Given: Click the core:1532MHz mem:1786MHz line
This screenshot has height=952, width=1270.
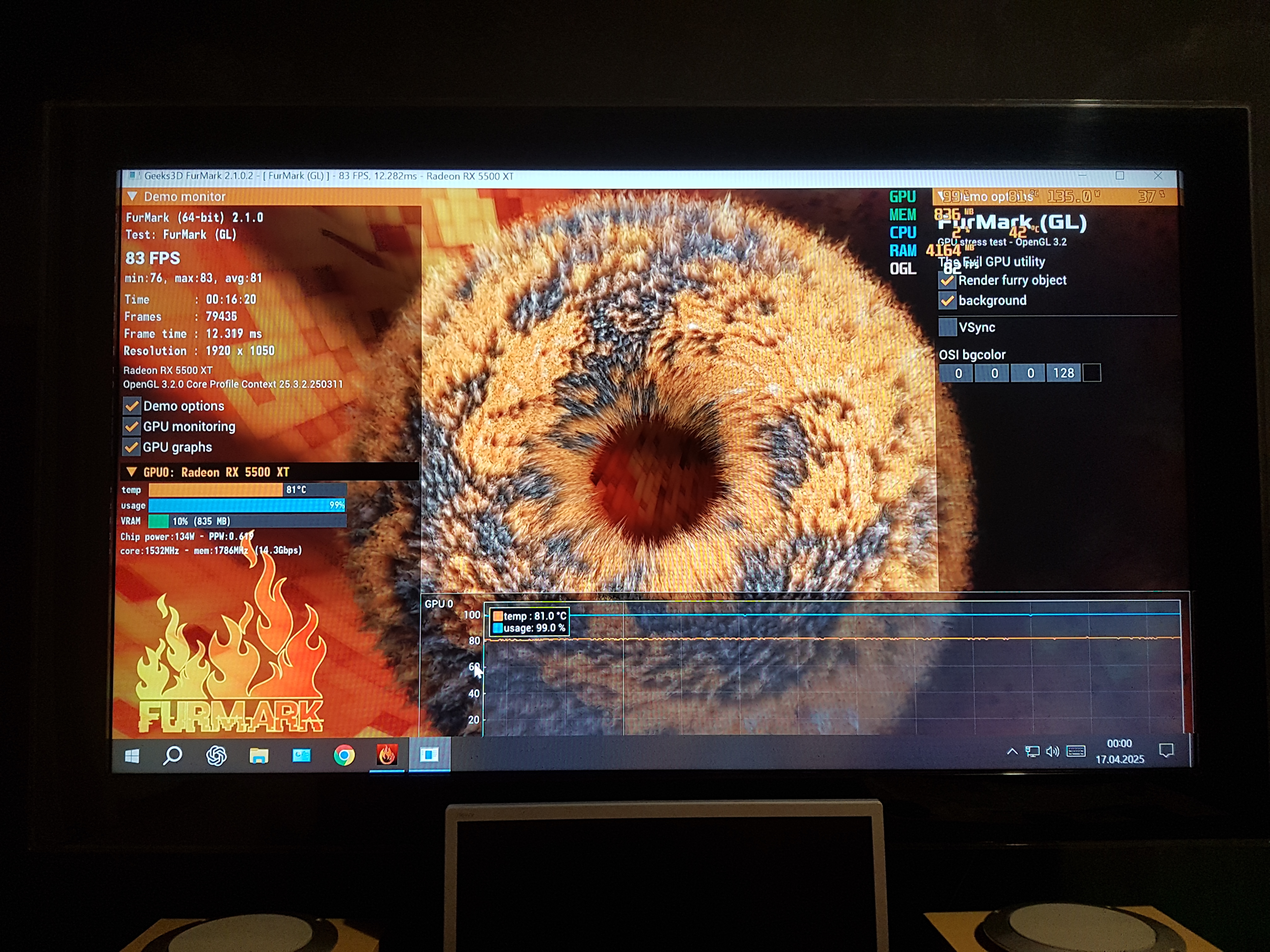Looking at the screenshot, I should pos(211,550).
